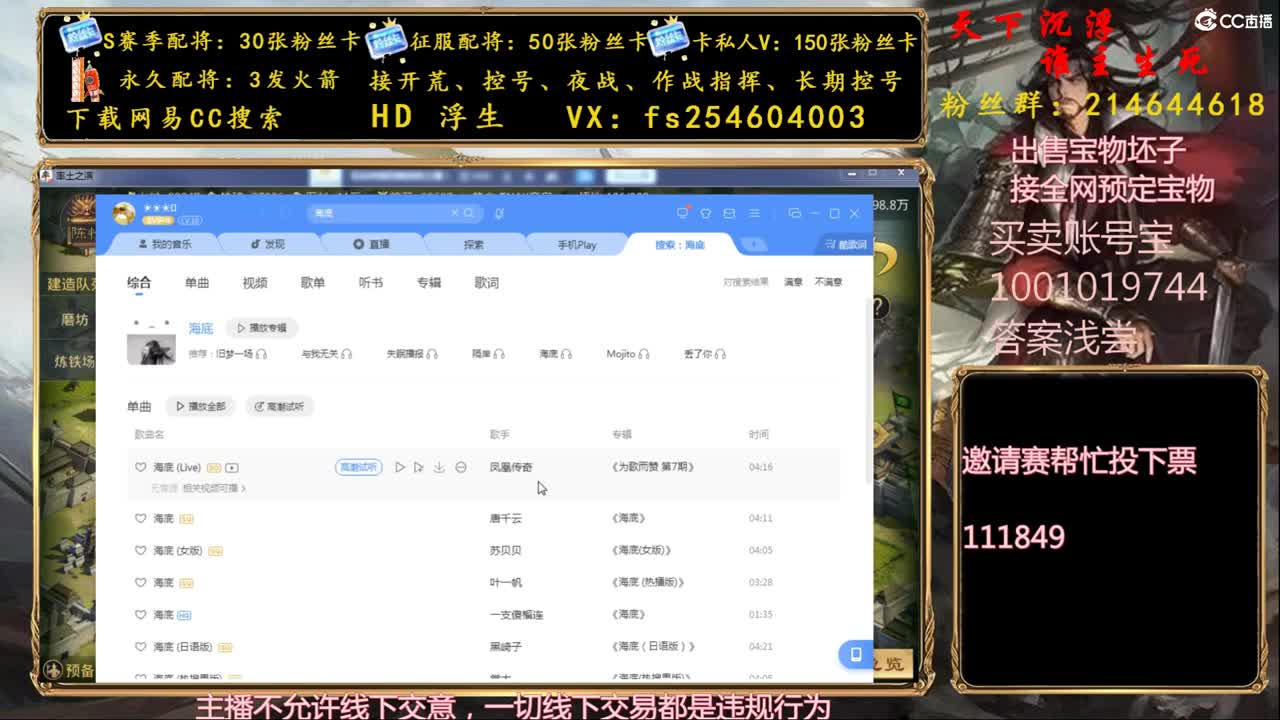Screen dimensions: 1280x720
Task: Click the 高潮试听 button beside 播放全部
Action: click(279, 406)
